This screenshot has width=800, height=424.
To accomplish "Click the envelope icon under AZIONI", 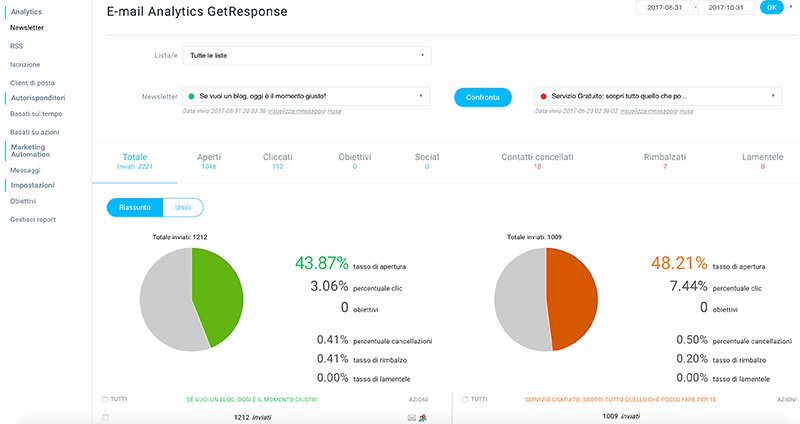I will [x=412, y=416].
